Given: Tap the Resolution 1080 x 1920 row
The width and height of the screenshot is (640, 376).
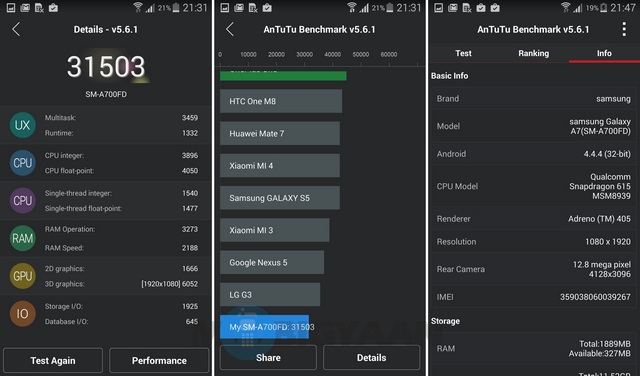Looking at the screenshot, I should pyautogui.click(x=533, y=242).
